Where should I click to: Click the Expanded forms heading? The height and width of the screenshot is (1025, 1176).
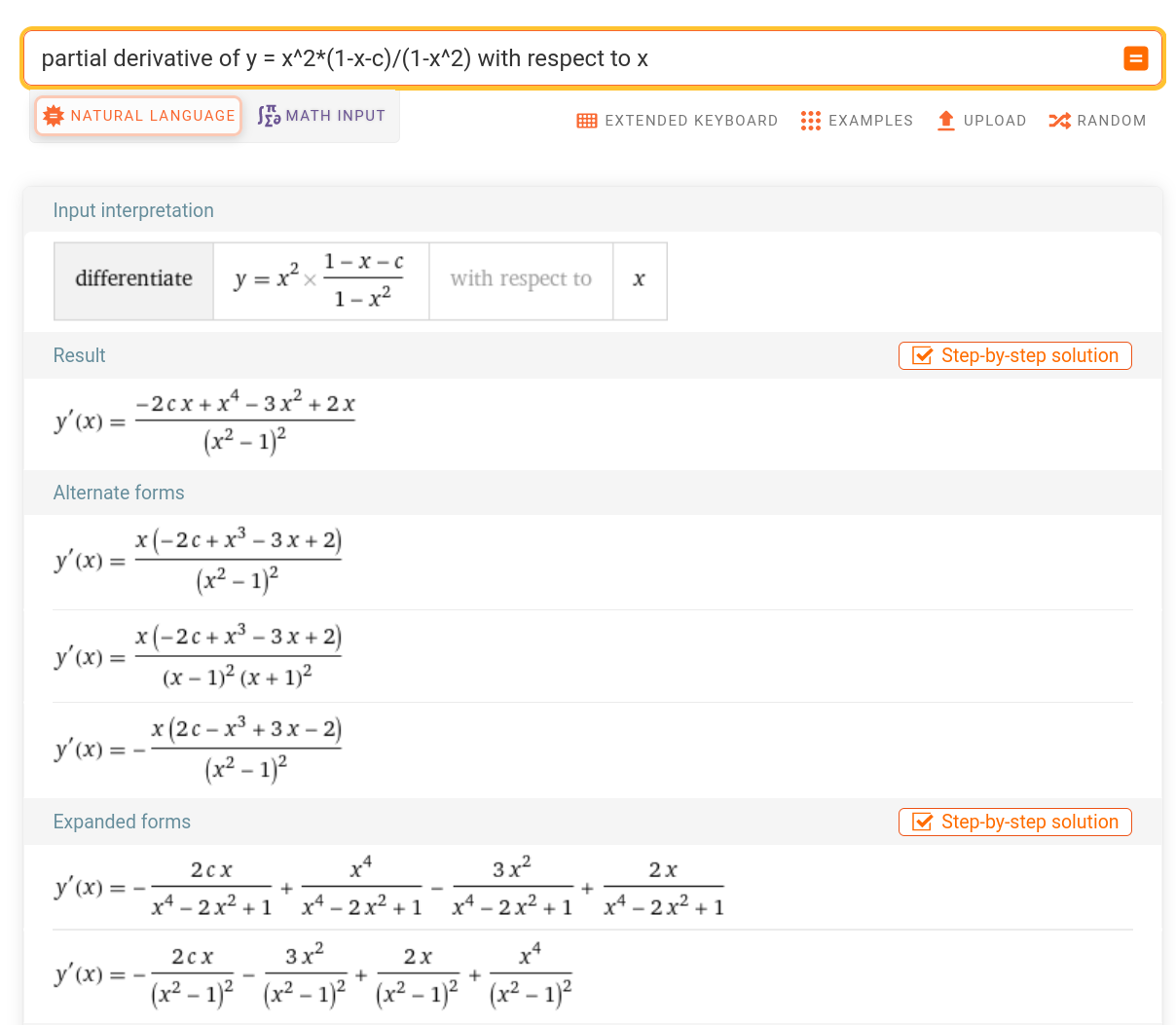122,823
